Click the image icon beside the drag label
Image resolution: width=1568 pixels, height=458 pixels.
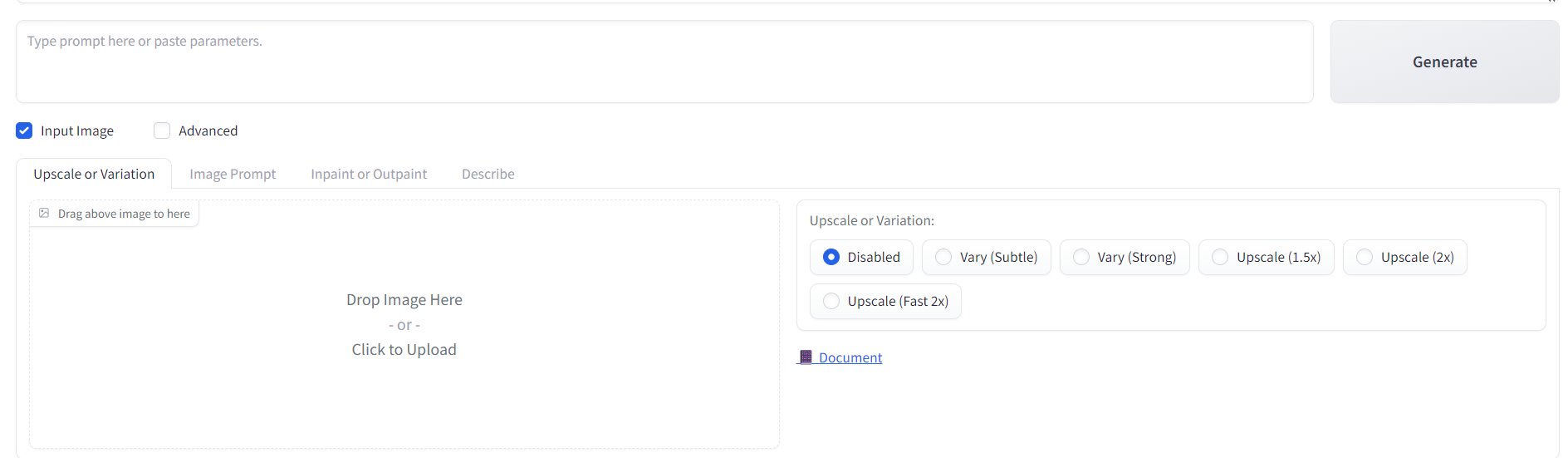44,214
